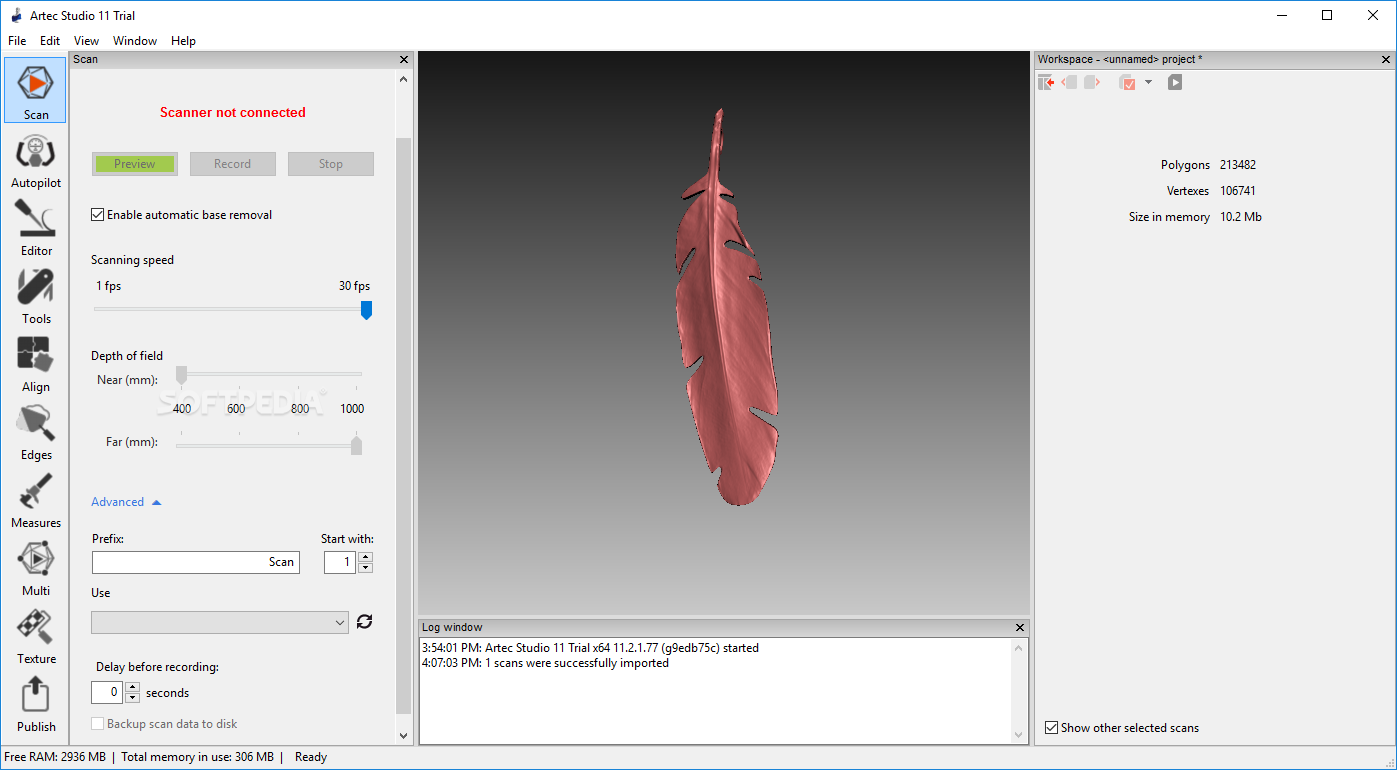
Task: Collapse the Advanced section
Action: click(126, 502)
